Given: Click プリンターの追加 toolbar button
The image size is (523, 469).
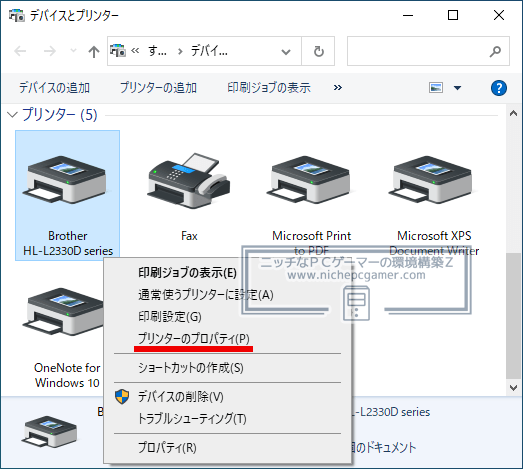Looking at the screenshot, I should coord(158,88).
